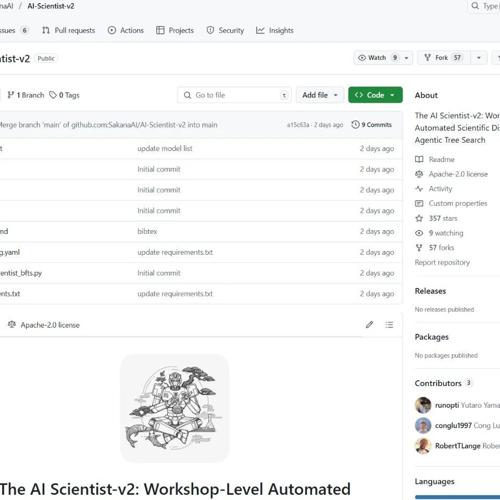Open the green Code dropdown
This screenshot has height=500, width=500.
click(x=375, y=95)
